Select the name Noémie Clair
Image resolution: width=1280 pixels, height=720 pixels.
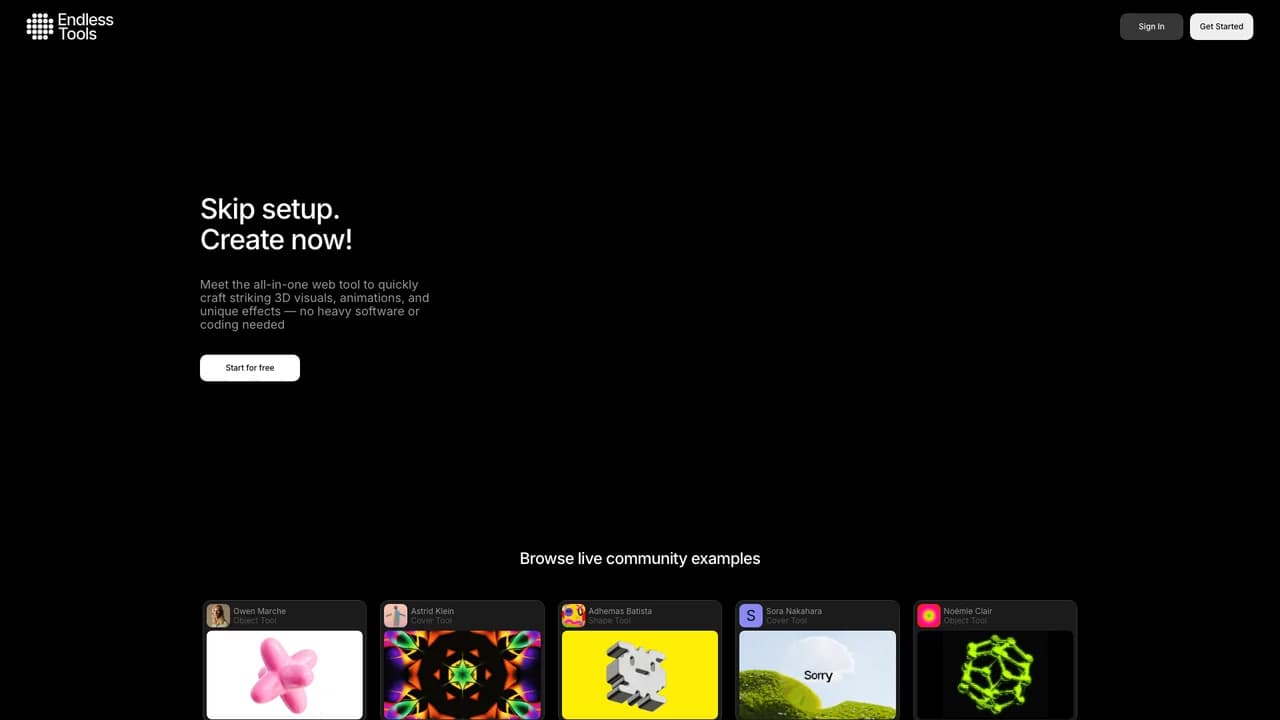pyautogui.click(x=968, y=611)
